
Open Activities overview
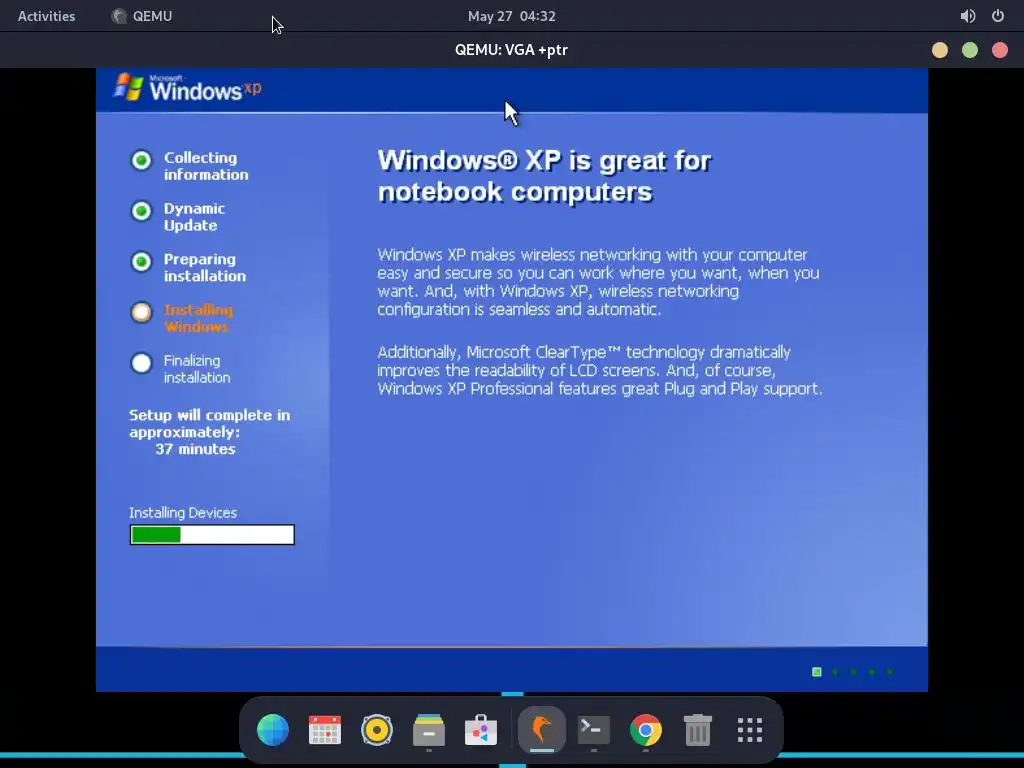click(x=46, y=16)
